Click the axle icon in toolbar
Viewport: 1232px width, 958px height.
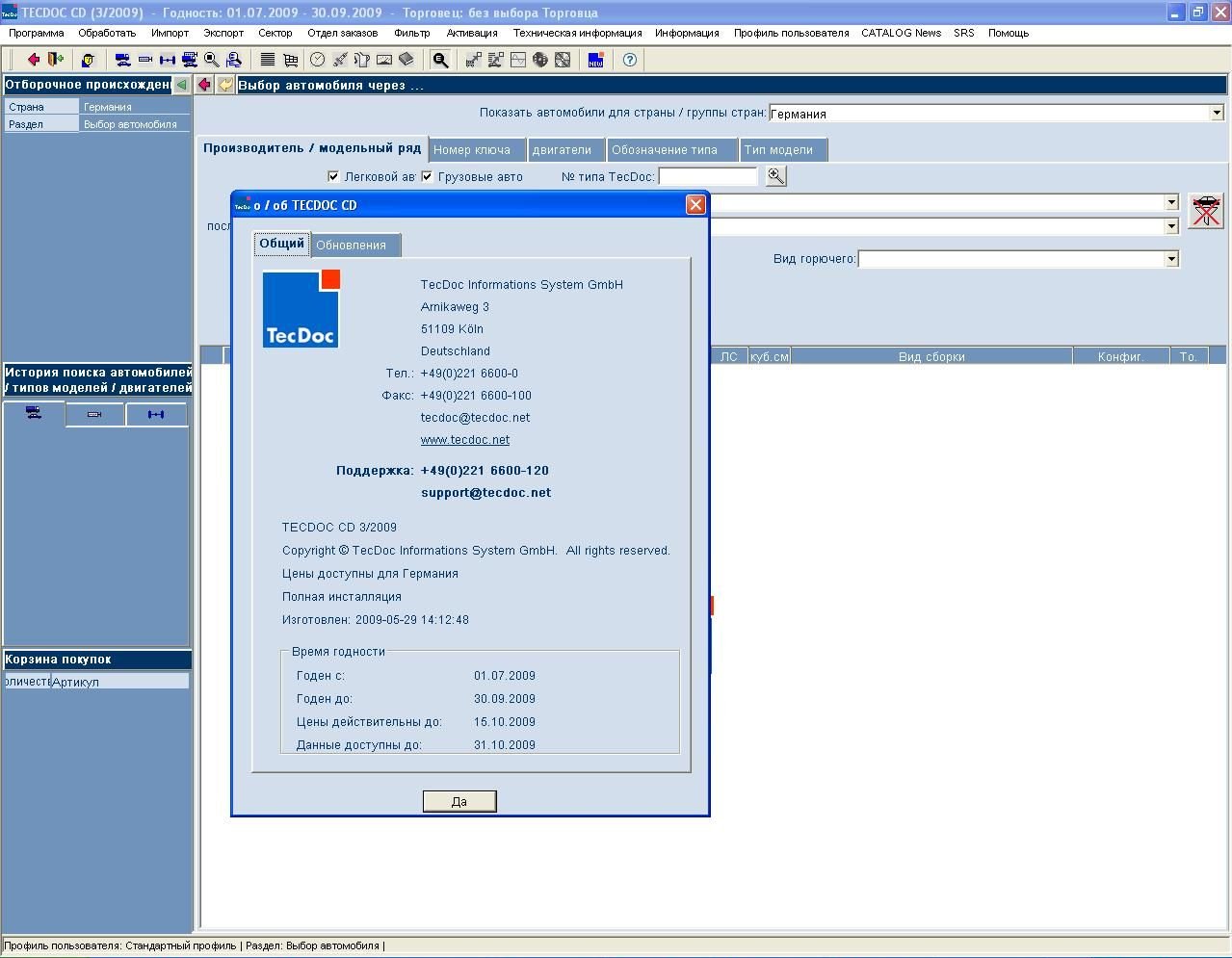pos(168,60)
